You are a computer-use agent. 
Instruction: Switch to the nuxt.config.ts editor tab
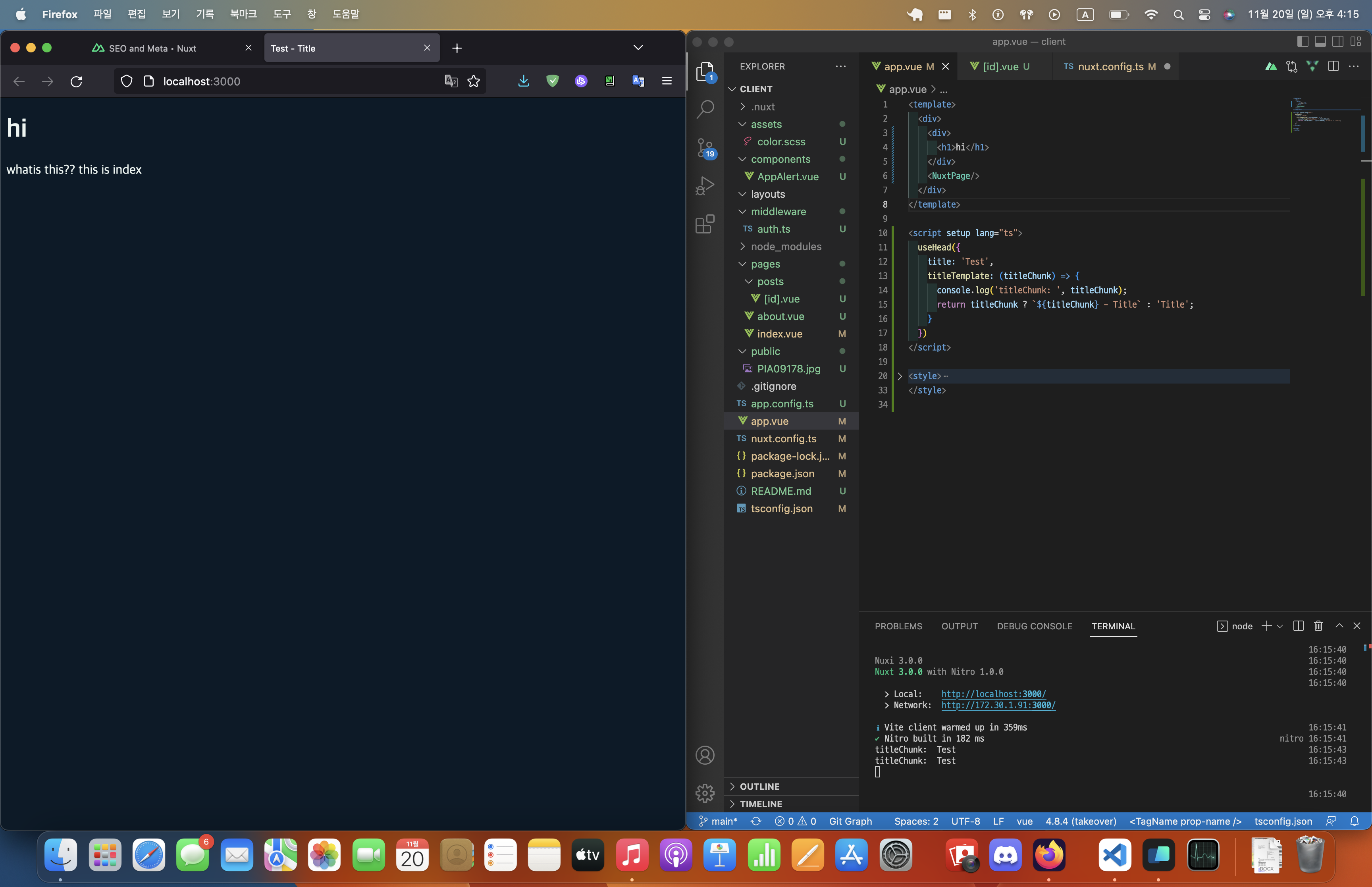(1110, 66)
